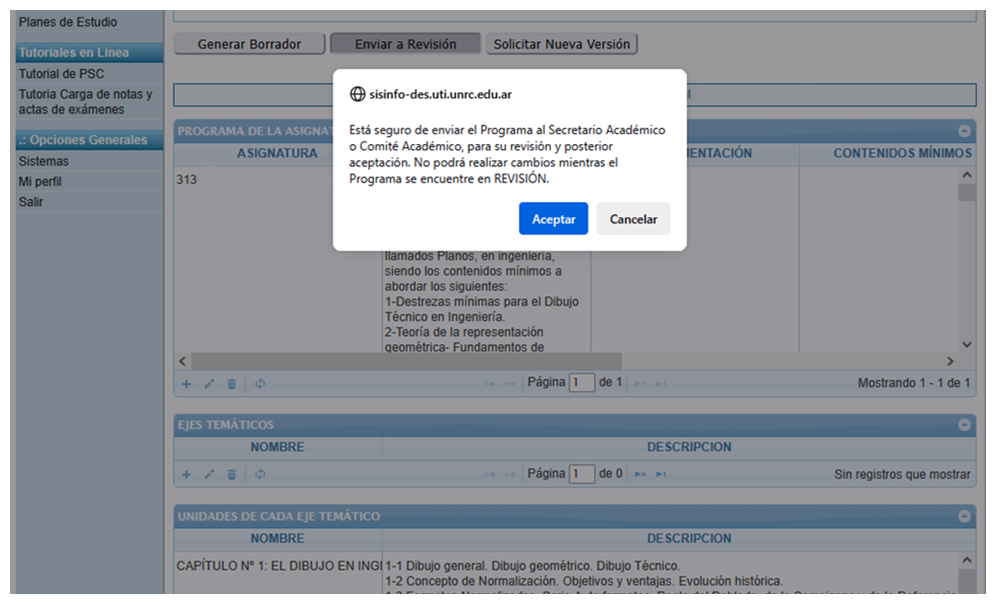Click the delete trash icon in Programa grid
This screenshot has width=995, height=602.
pyautogui.click(x=232, y=383)
